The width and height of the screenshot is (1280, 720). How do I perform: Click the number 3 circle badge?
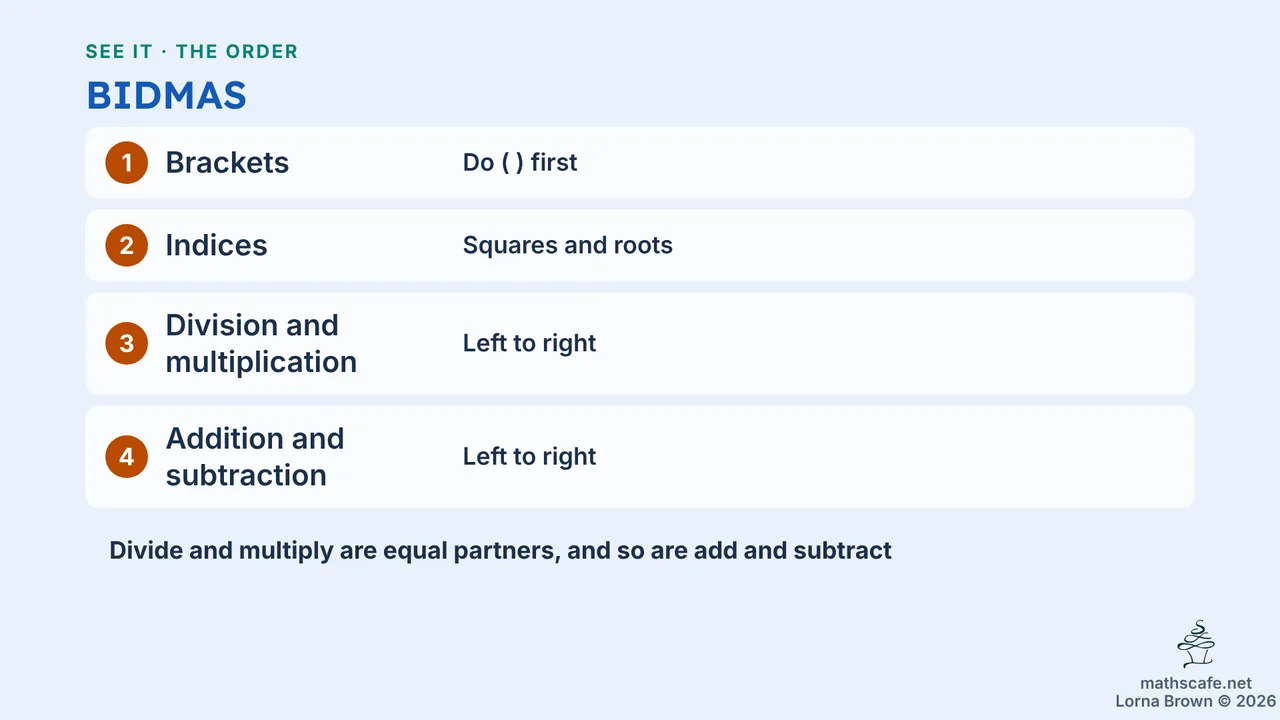(x=126, y=343)
